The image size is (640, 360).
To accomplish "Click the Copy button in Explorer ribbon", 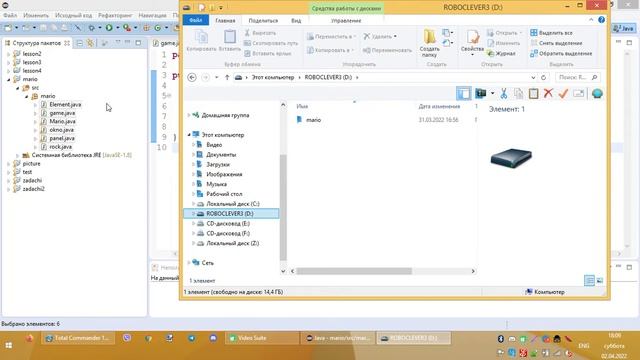I will click(201, 41).
